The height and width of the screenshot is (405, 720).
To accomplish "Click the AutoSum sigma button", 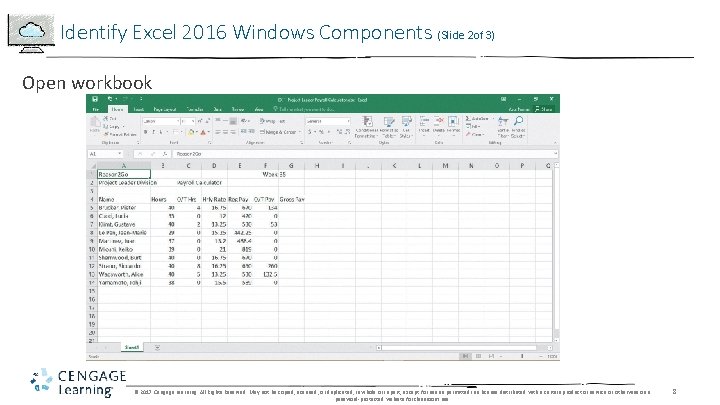I will (x=478, y=118).
